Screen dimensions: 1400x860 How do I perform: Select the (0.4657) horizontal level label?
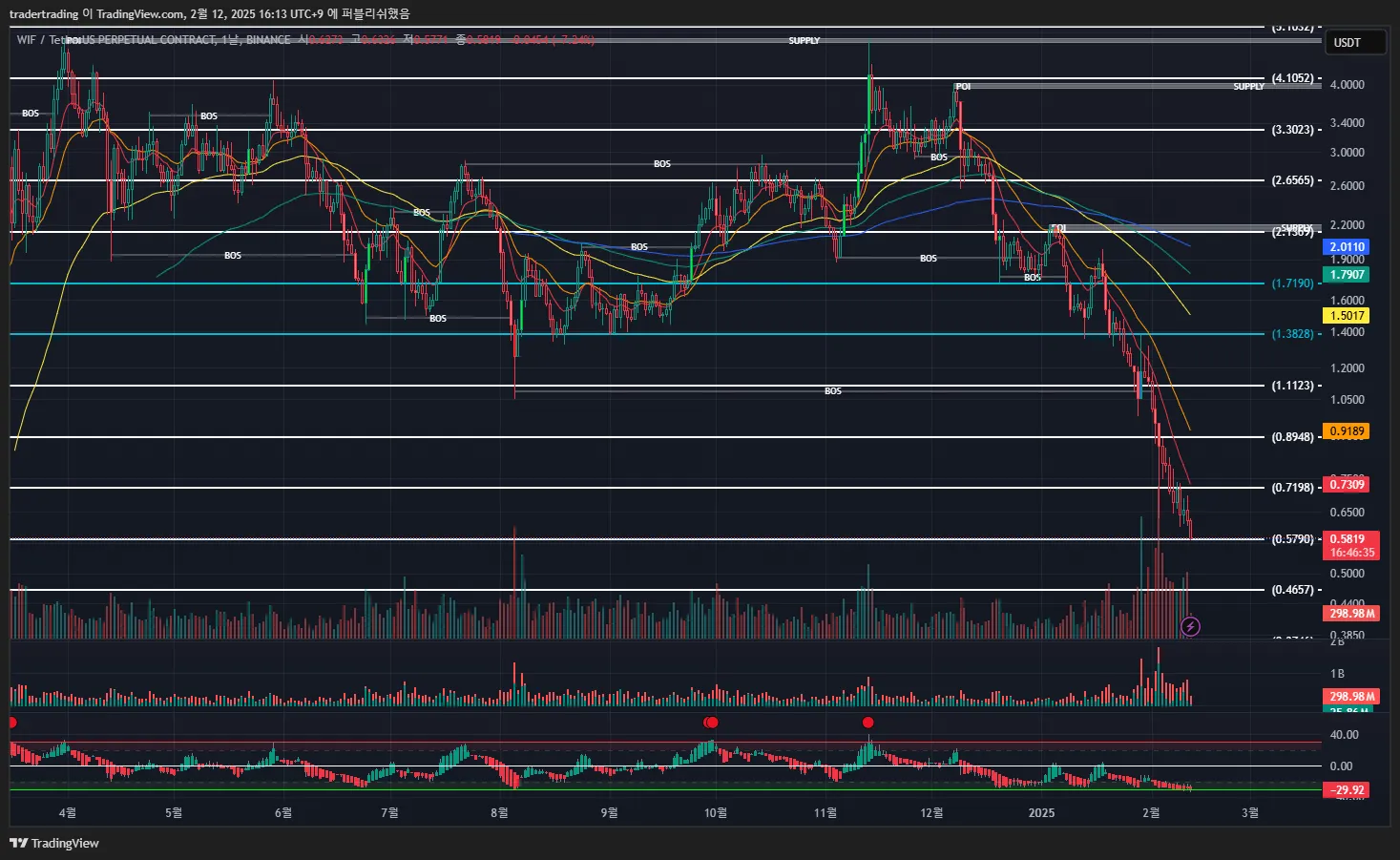[1292, 589]
